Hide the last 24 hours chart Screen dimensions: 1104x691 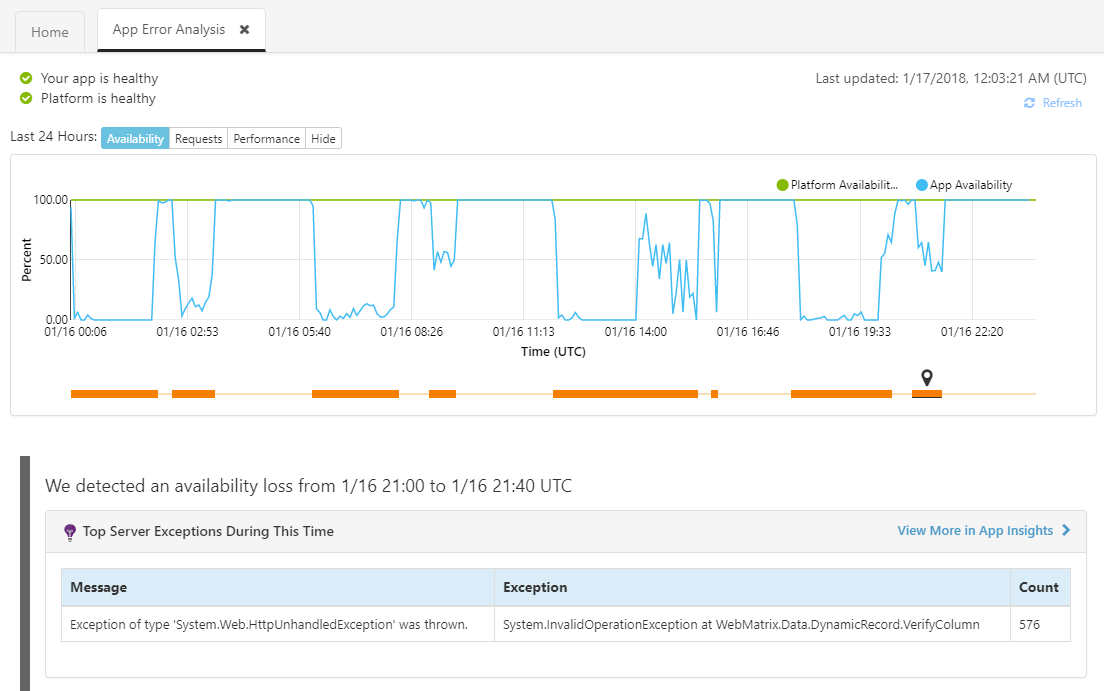pyautogui.click(x=323, y=139)
